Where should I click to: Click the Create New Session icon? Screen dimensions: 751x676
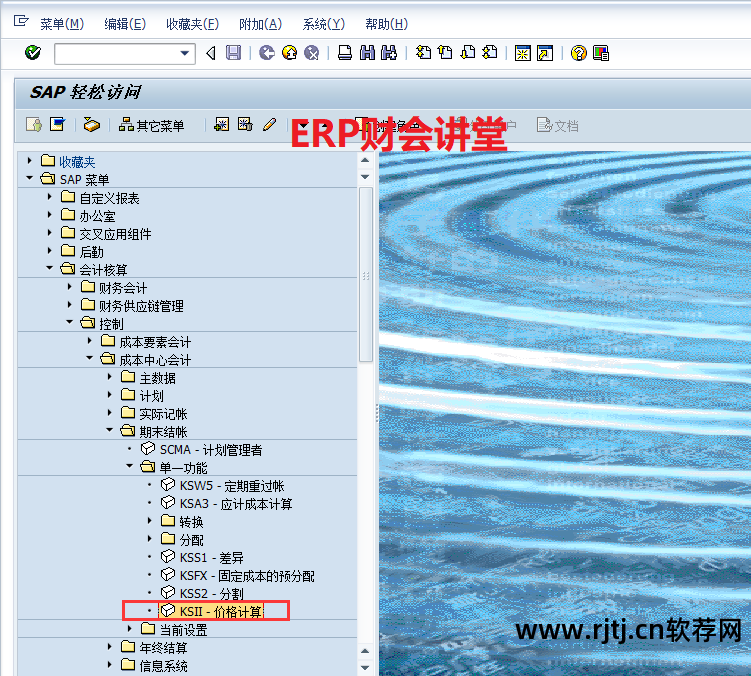[523, 53]
